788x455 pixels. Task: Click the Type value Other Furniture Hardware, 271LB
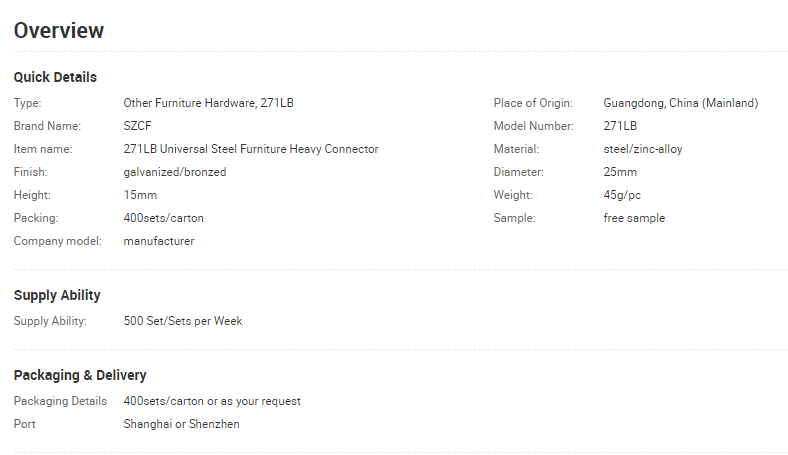tap(209, 103)
